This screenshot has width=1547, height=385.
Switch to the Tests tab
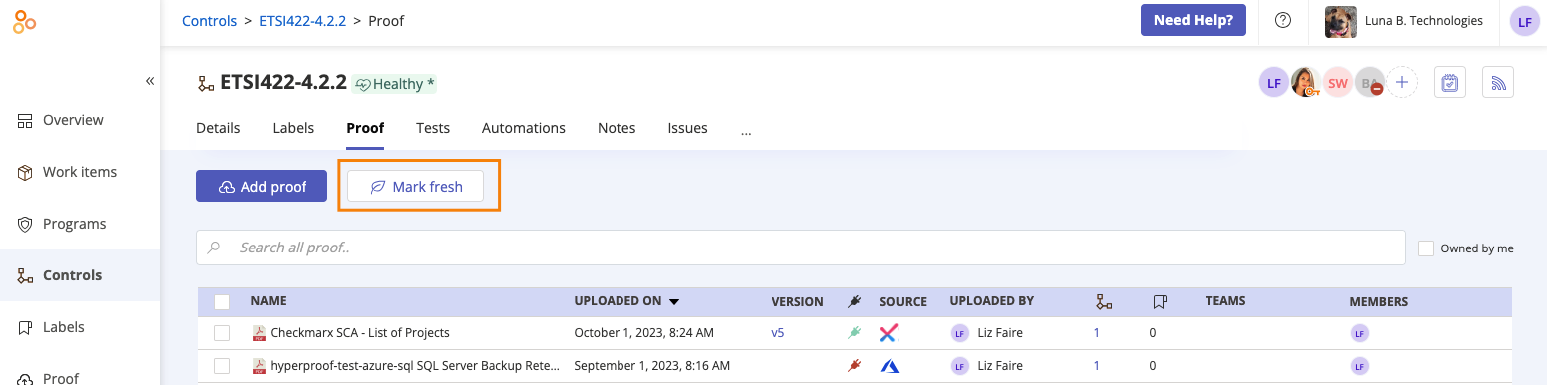point(433,128)
